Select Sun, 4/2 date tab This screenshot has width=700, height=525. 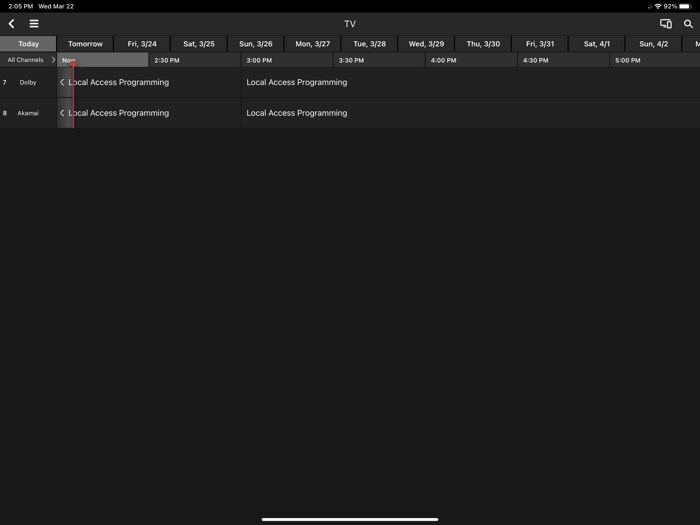pyautogui.click(x=654, y=44)
